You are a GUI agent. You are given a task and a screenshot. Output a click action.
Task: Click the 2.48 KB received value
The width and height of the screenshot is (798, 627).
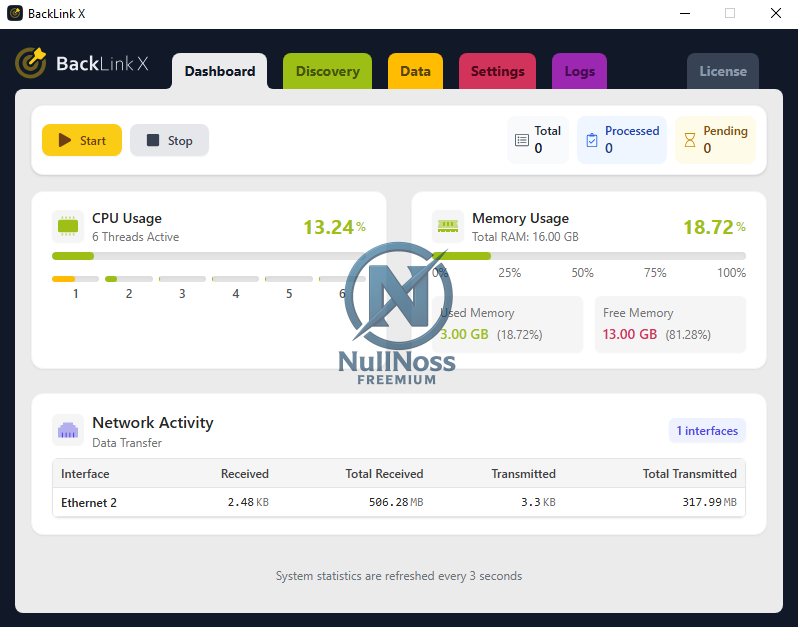pyautogui.click(x=248, y=502)
